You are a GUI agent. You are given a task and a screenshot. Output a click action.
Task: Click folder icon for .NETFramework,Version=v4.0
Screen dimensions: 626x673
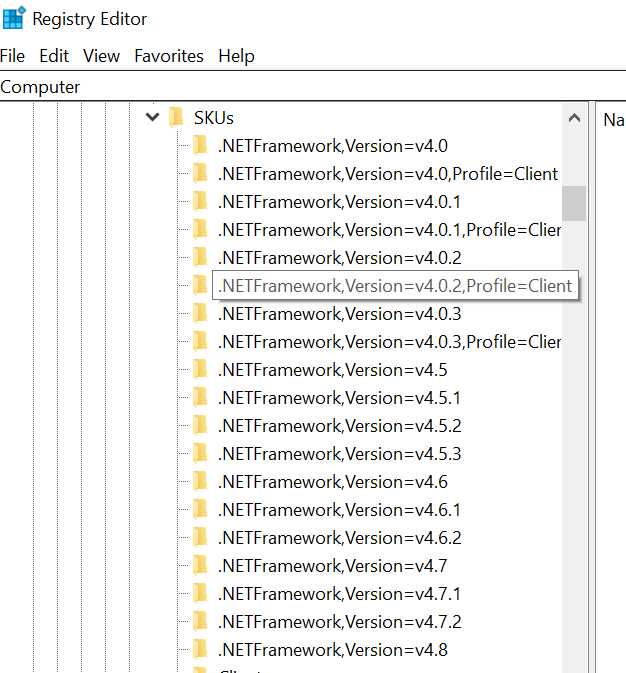click(201, 146)
